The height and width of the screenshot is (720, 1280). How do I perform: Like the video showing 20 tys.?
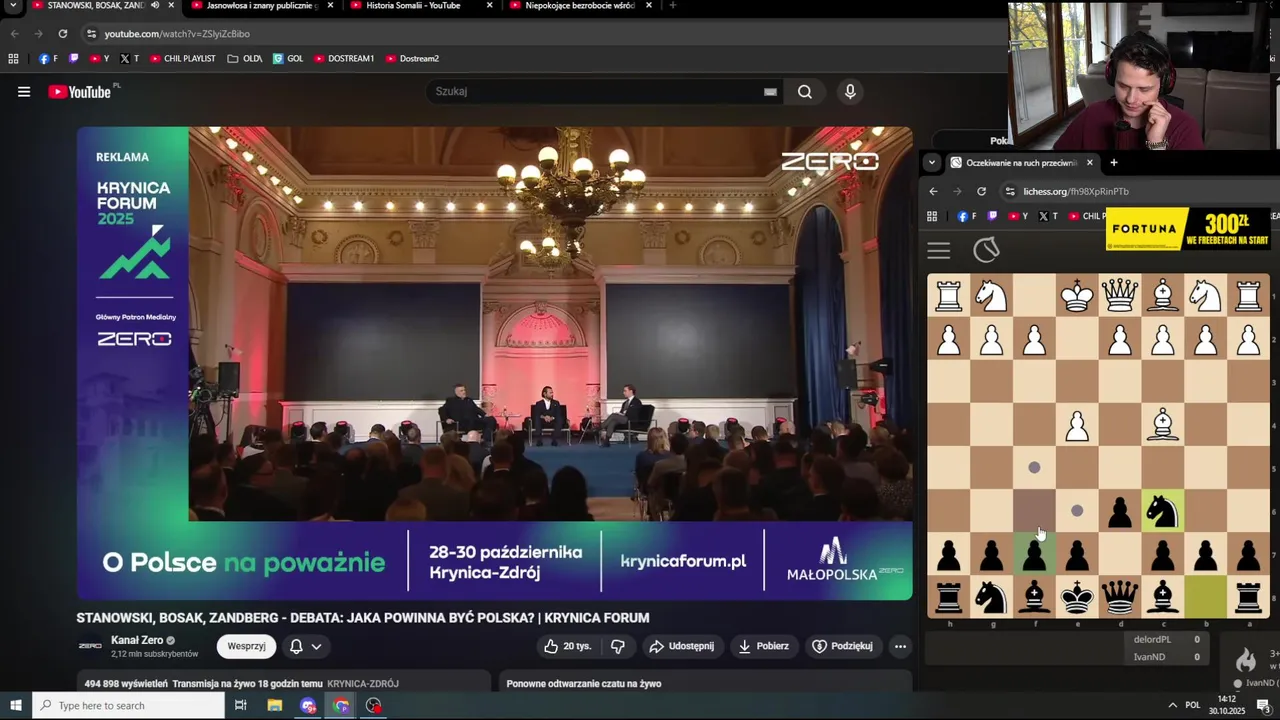click(x=567, y=646)
